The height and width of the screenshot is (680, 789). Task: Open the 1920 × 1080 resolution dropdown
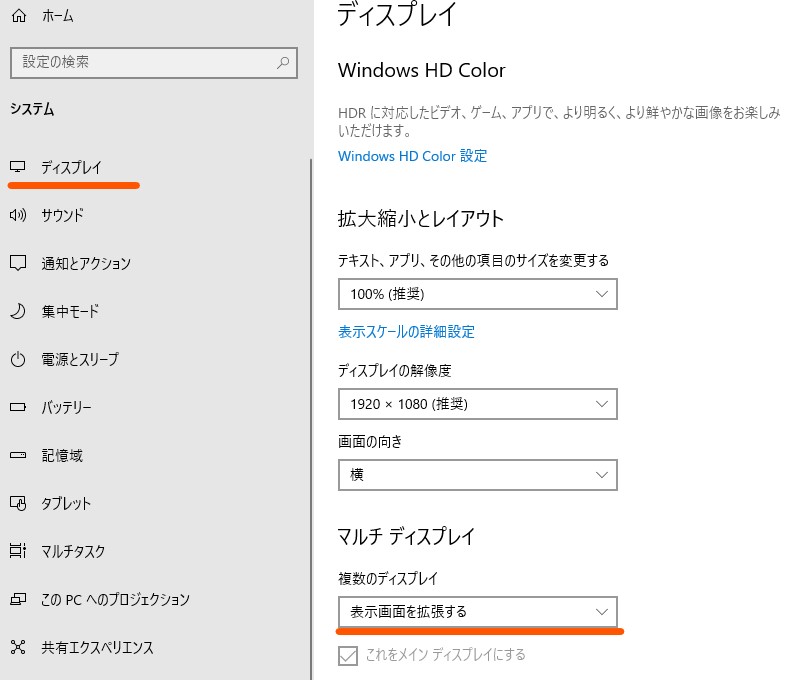(x=478, y=404)
